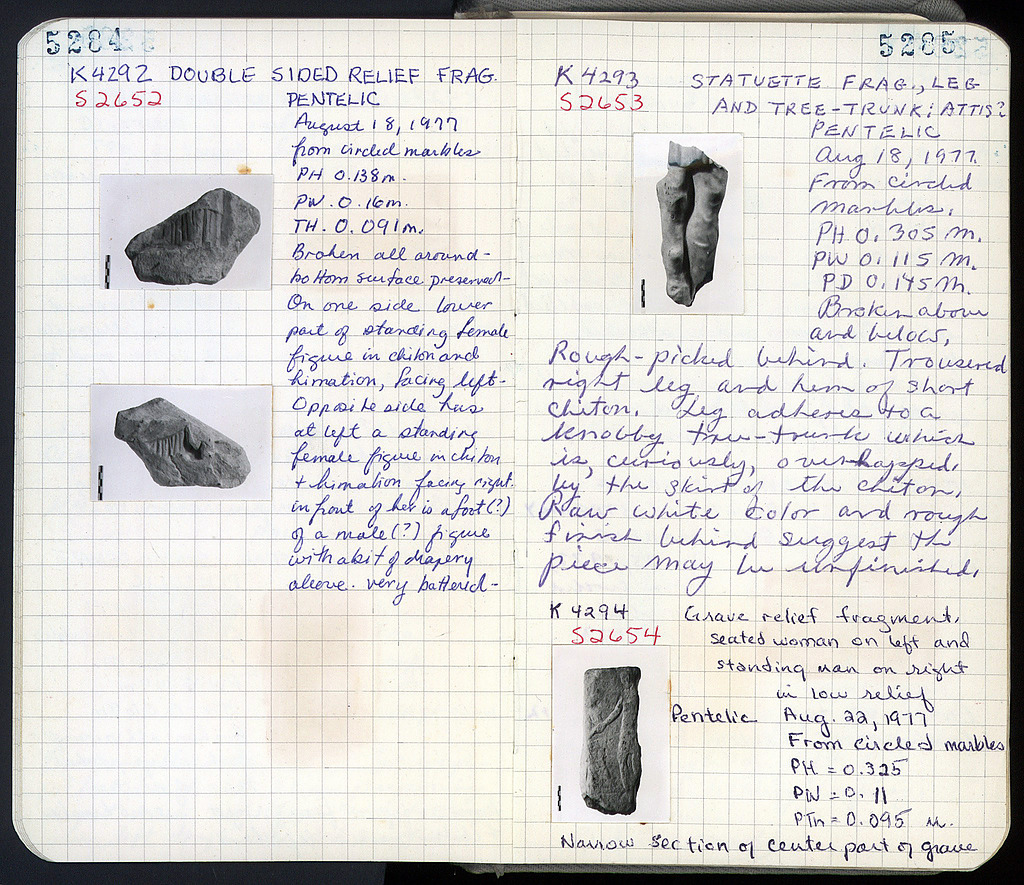
Task: Click the red S2653 inventory number
Action: click(601, 102)
